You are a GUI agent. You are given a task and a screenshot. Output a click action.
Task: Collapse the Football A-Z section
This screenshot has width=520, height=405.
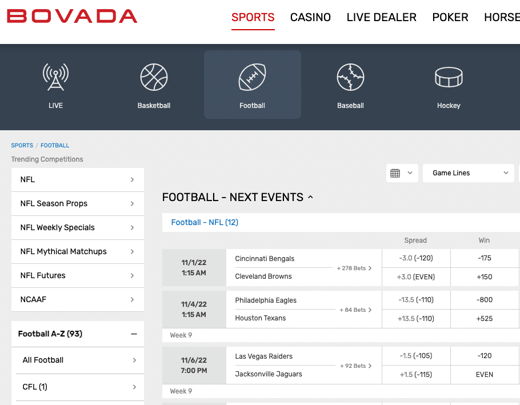pyautogui.click(x=134, y=334)
